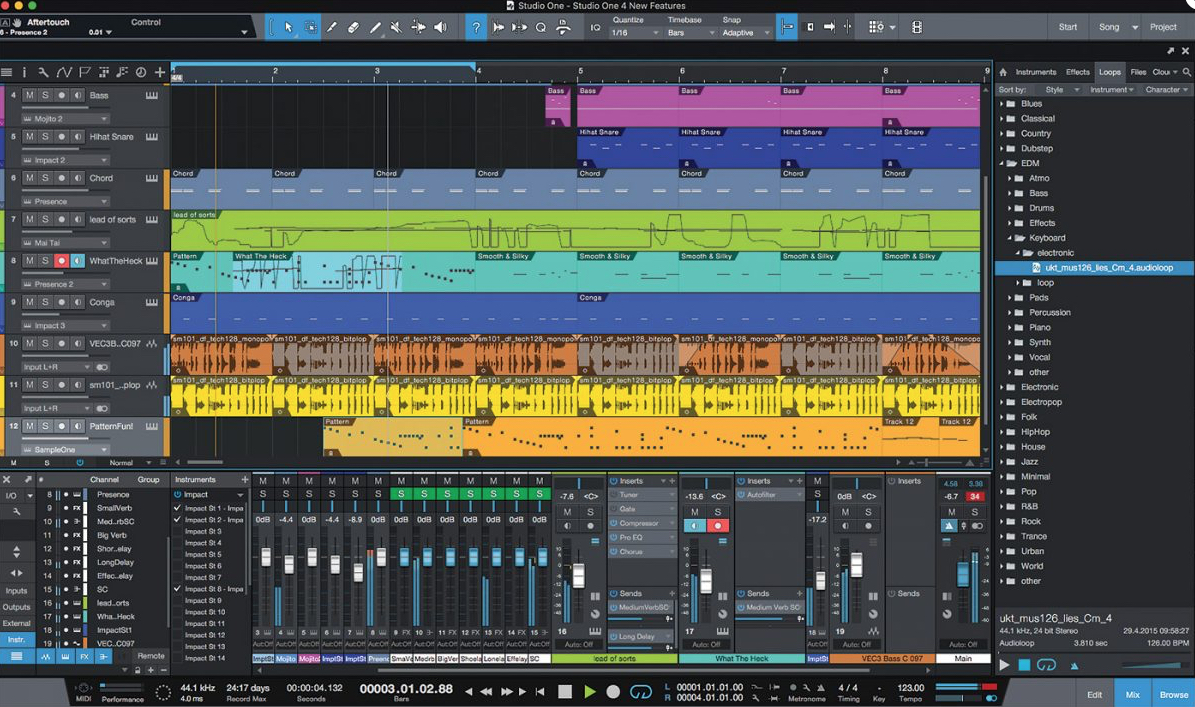Click the Start page button
Image resolution: width=1195 pixels, height=707 pixels.
[x=1068, y=27]
